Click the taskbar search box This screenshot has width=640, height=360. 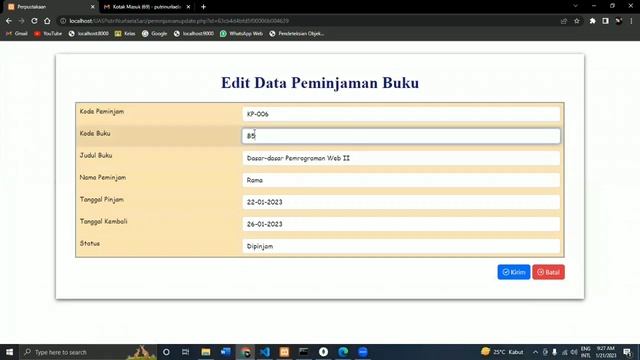88,352
